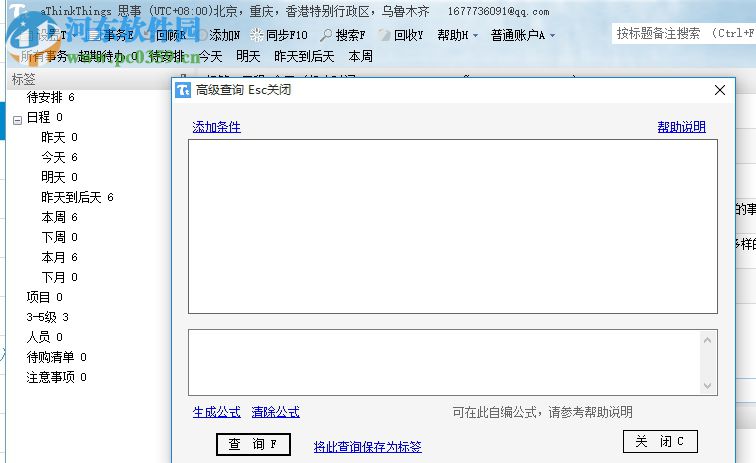Select 人员 0 in tag tree
This screenshot has width=756, height=463.
pos(44,337)
